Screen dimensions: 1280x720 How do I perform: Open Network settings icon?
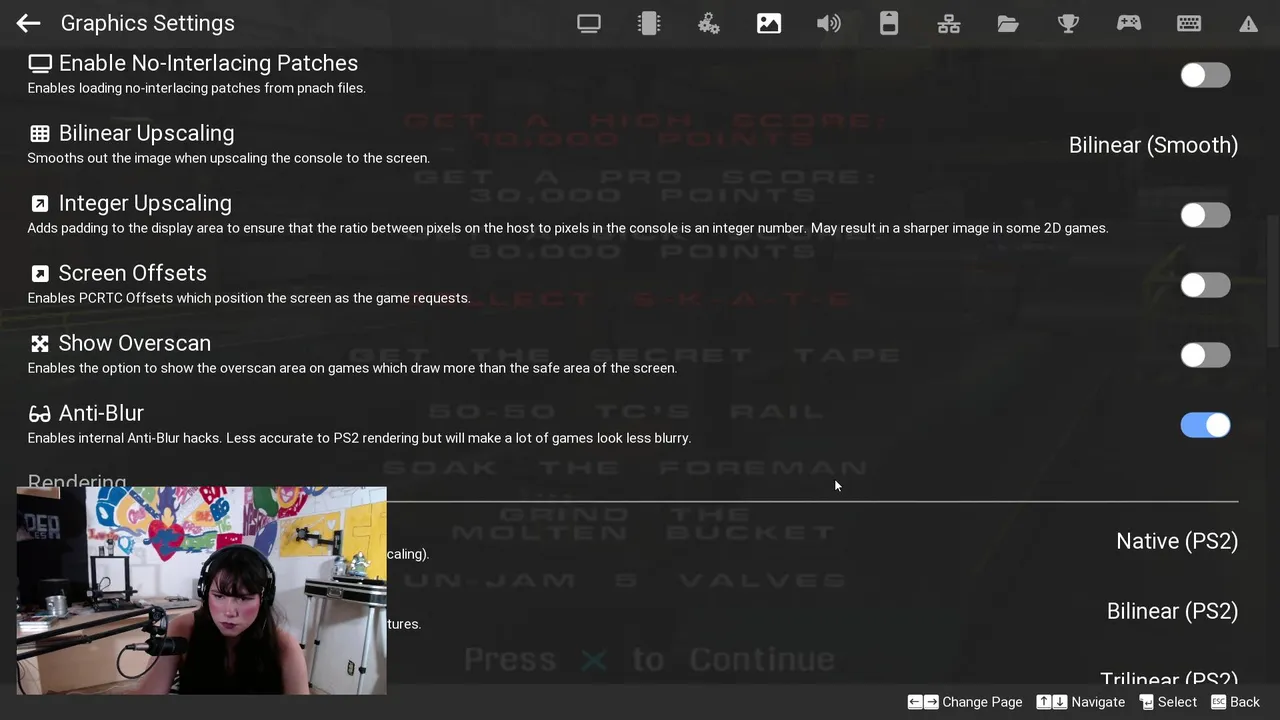tap(949, 23)
